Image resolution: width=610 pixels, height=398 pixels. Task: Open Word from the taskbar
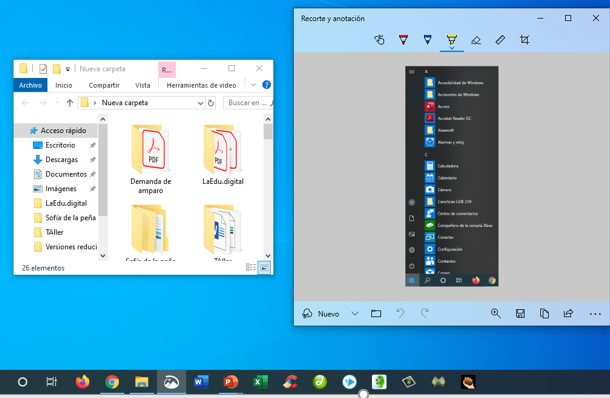click(x=201, y=382)
